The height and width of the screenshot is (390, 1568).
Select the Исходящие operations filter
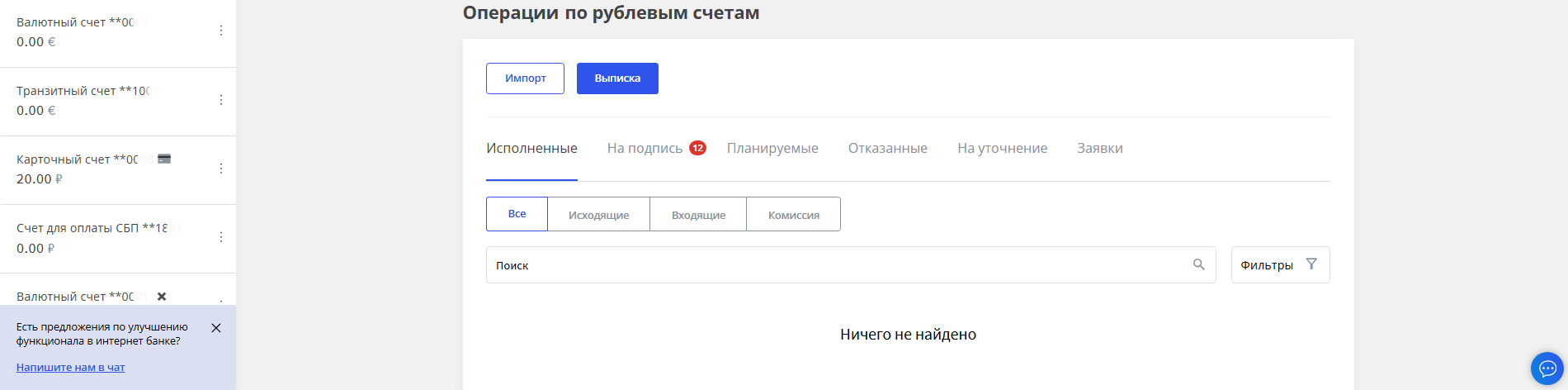(598, 214)
